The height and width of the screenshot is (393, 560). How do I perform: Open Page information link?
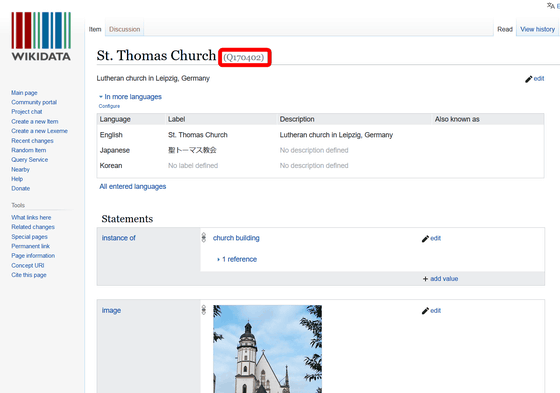pyautogui.click(x=33, y=256)
